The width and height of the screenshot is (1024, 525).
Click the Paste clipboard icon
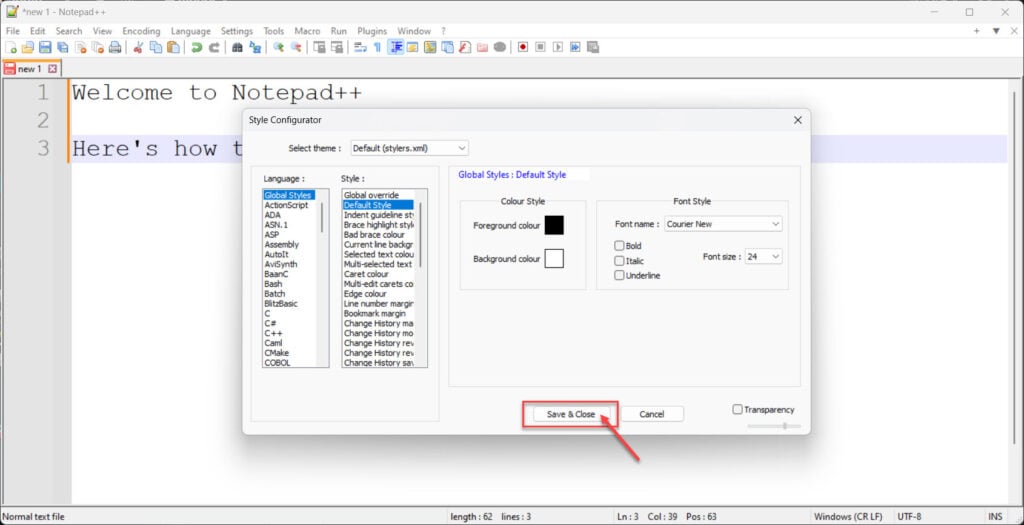(173, 47)
